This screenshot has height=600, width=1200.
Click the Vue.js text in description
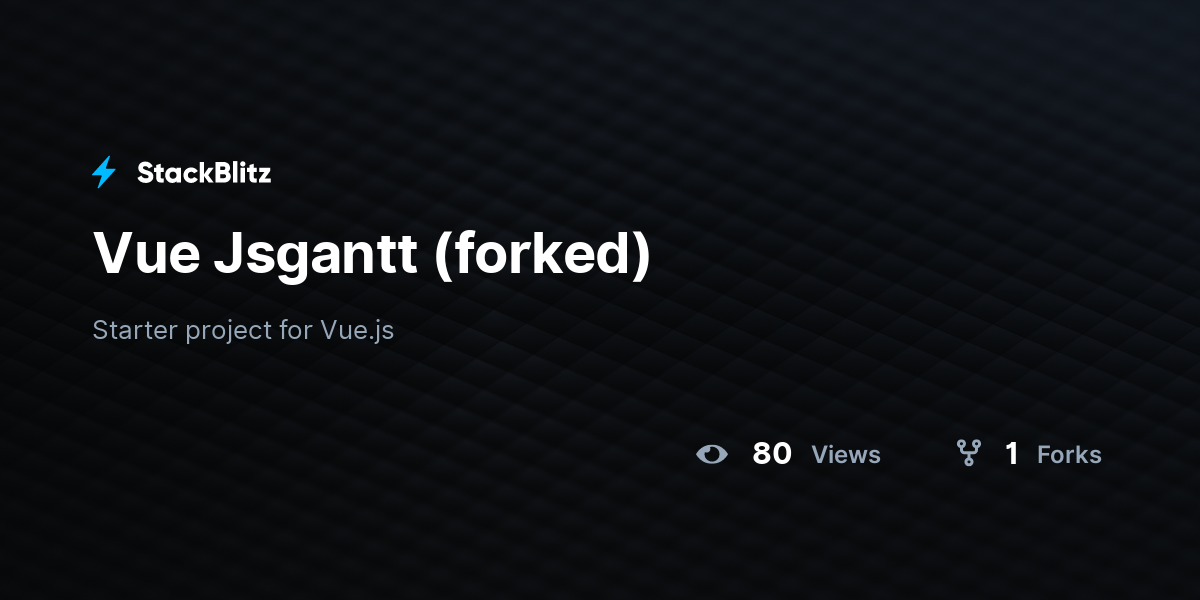[357, 330]
